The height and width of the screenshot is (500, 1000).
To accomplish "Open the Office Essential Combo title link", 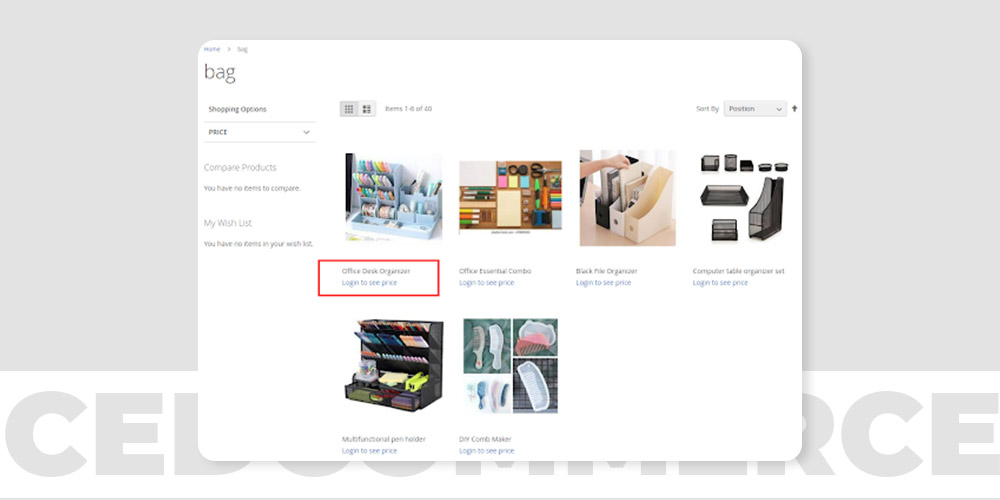I will (495, 271).
